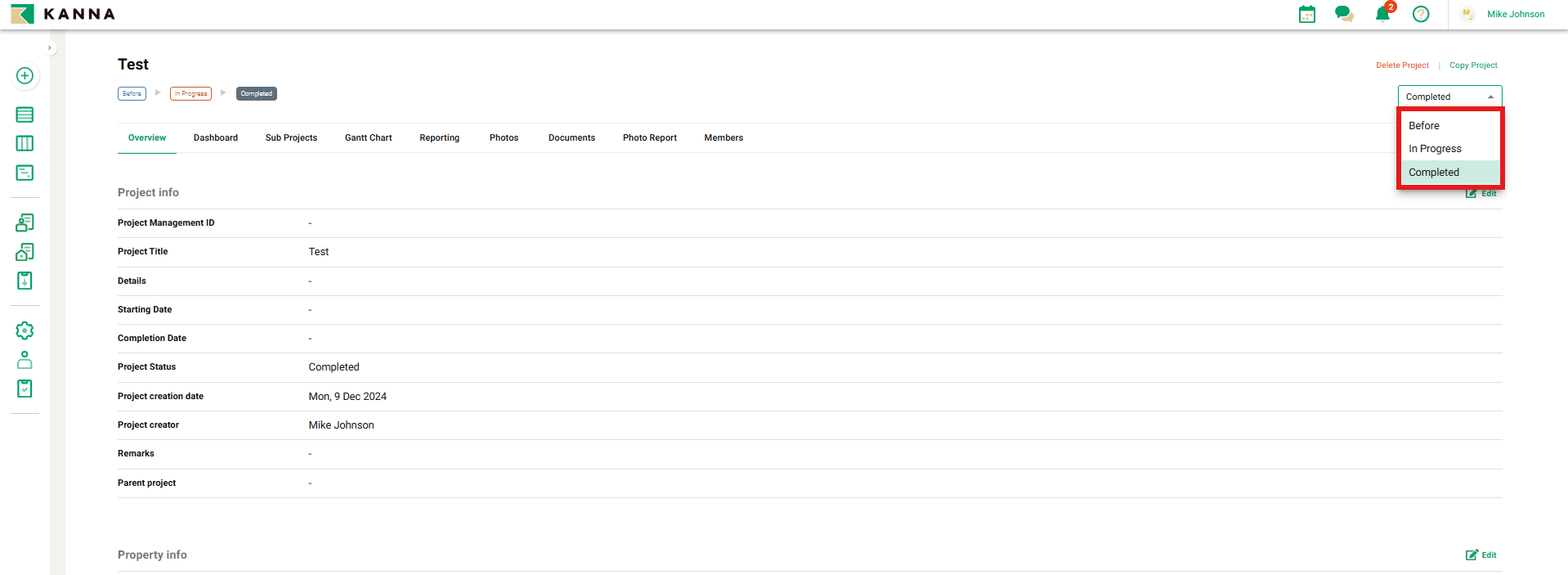This screenshot has height=575, width=1568.
Task: Click the clipboard checkmark icon in sidebar
Action: [25, 389]
